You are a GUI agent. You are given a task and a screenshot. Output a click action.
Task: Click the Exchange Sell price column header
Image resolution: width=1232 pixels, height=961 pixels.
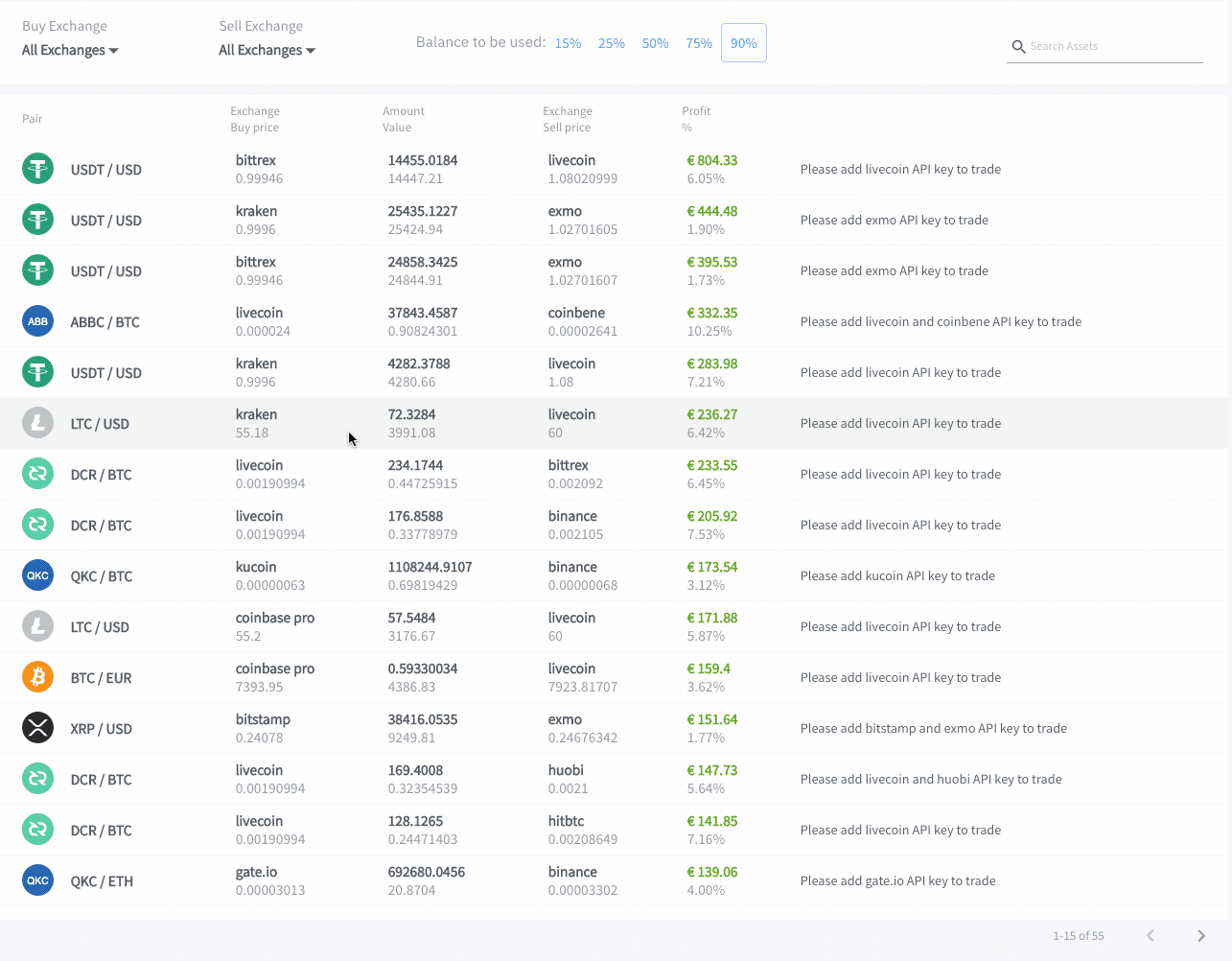pos(568,119)
